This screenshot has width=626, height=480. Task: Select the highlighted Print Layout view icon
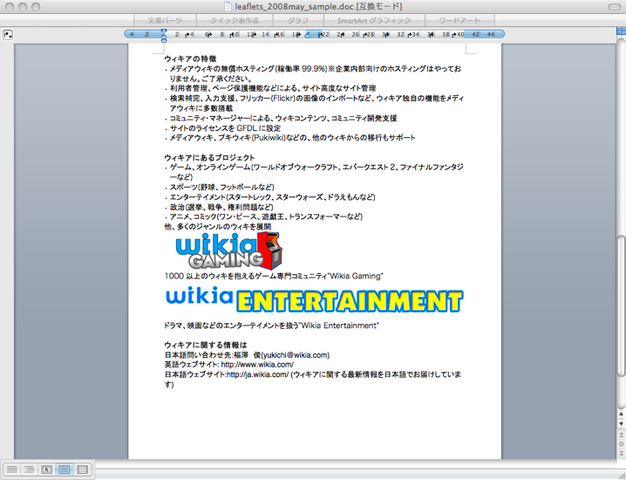tap(64, 469)
